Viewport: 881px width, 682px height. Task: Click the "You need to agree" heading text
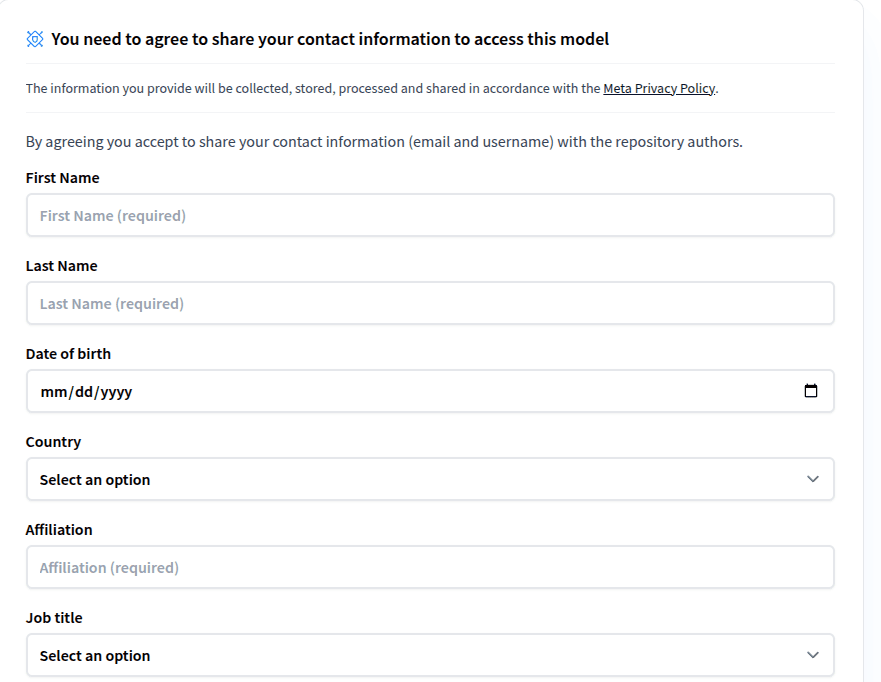tap(330, 39)
